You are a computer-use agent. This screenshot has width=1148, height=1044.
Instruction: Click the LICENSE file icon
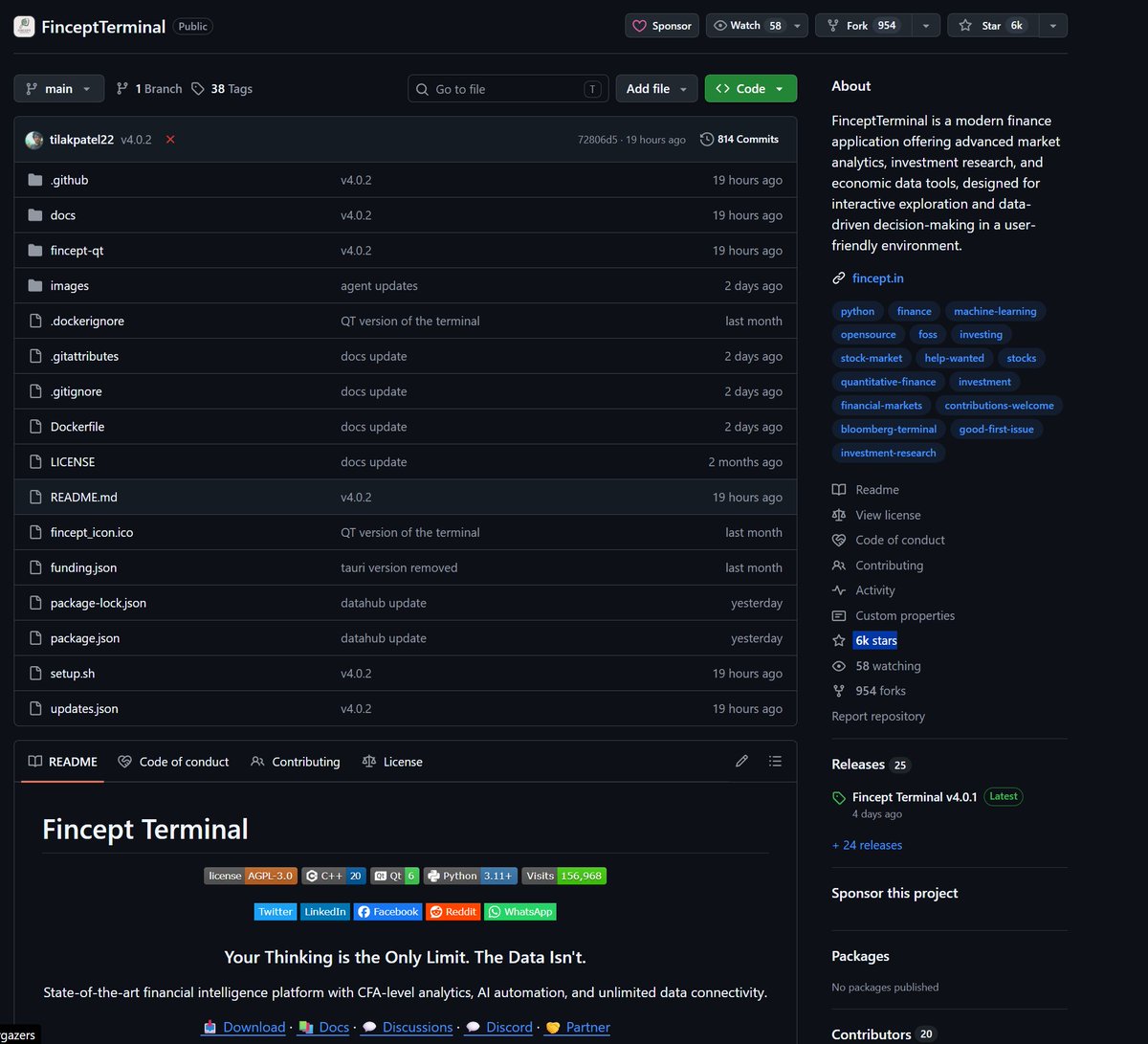[35, 462]
